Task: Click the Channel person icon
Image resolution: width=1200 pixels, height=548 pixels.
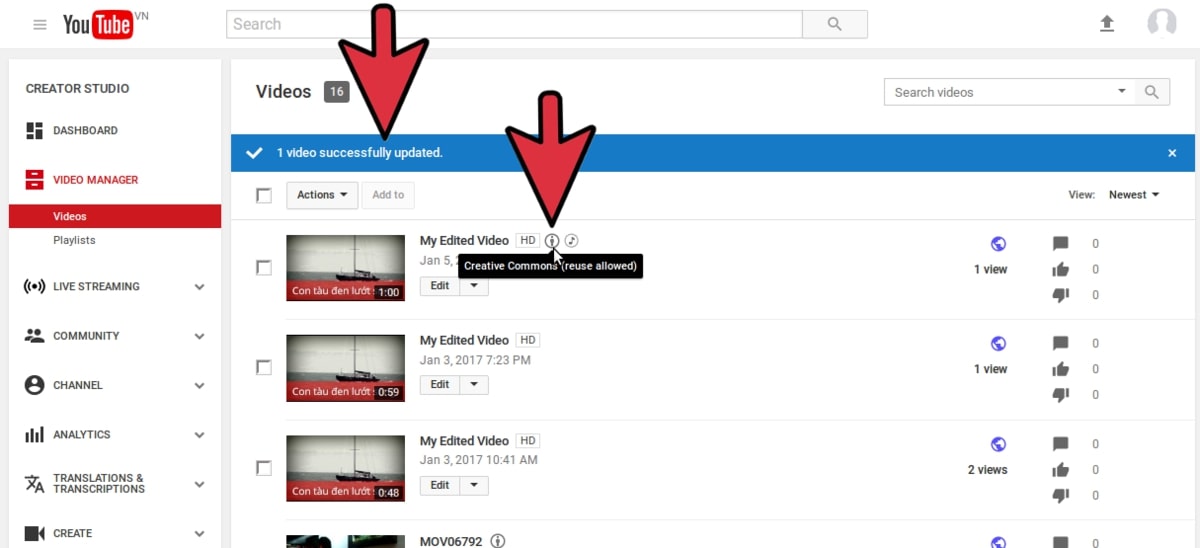Action: pyautogui.click(x=35, y=385)
